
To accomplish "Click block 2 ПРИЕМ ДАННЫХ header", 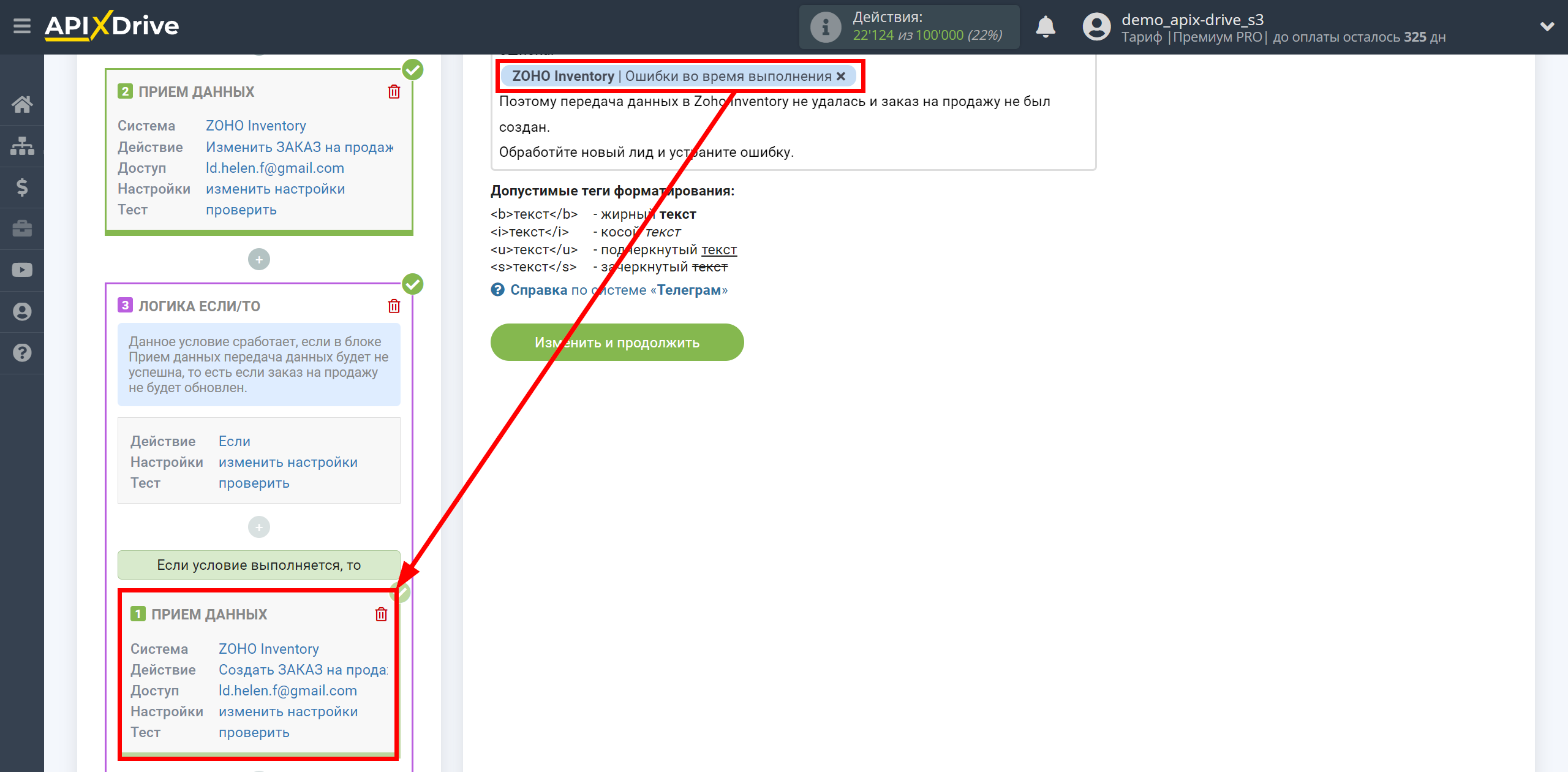I will [x=196, y=92].
